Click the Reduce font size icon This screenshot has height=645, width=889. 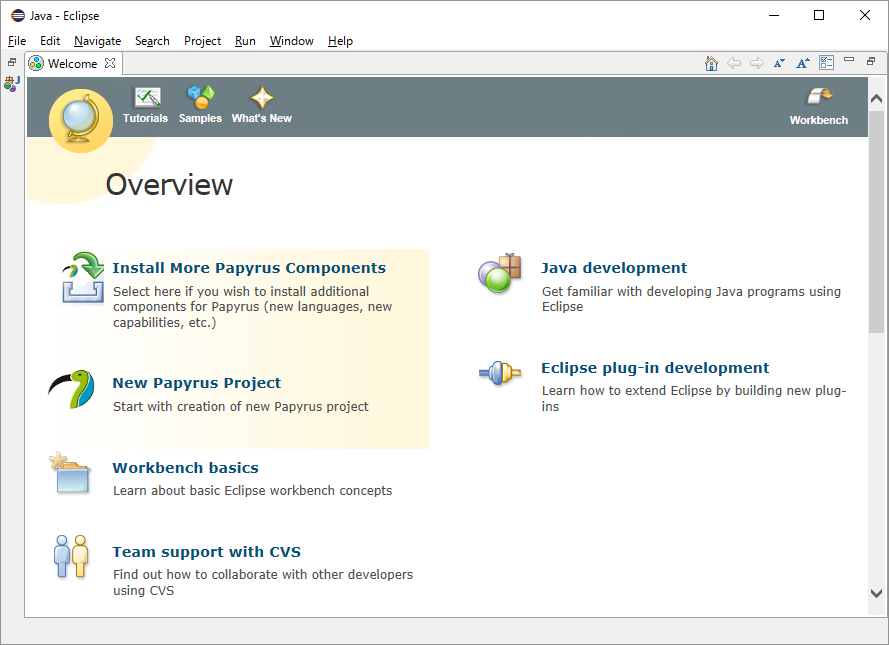[x=780, y=63]
